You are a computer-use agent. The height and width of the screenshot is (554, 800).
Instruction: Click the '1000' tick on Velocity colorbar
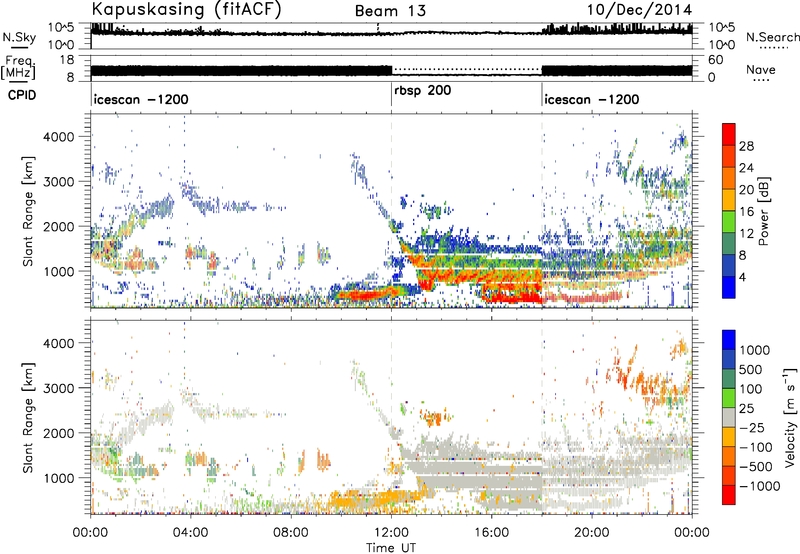point(755,350)
